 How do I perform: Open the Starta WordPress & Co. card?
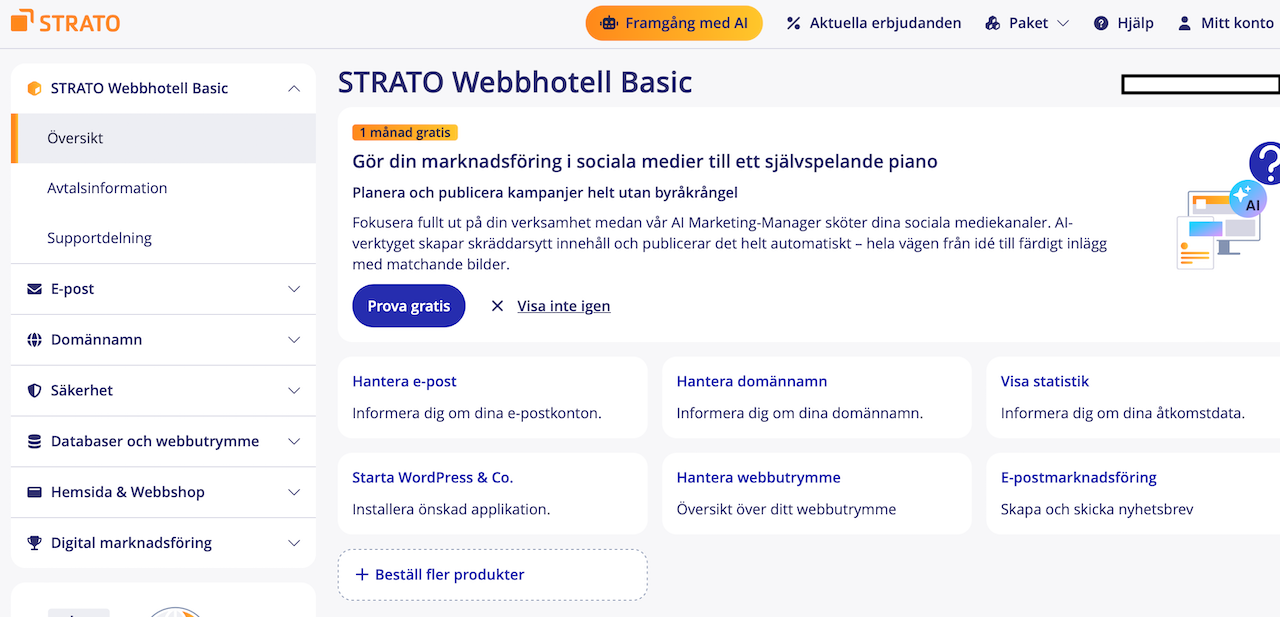(493, 493)
